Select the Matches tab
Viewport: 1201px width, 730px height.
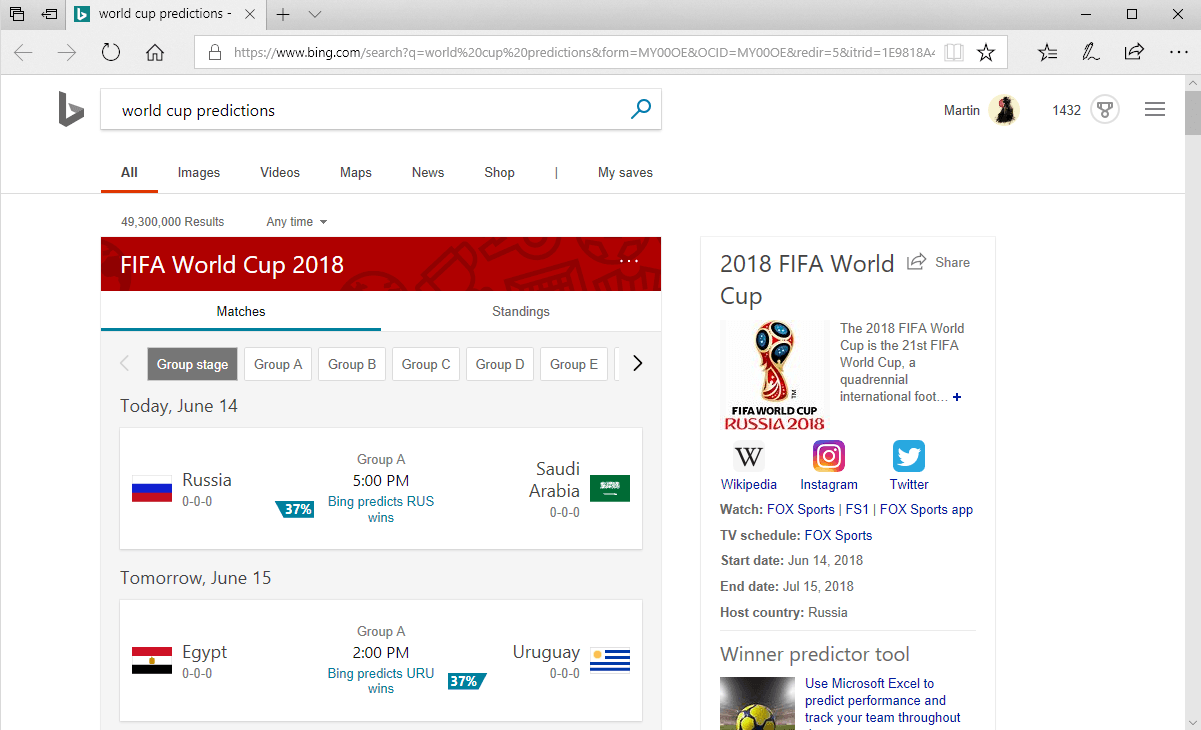[241, 311]
